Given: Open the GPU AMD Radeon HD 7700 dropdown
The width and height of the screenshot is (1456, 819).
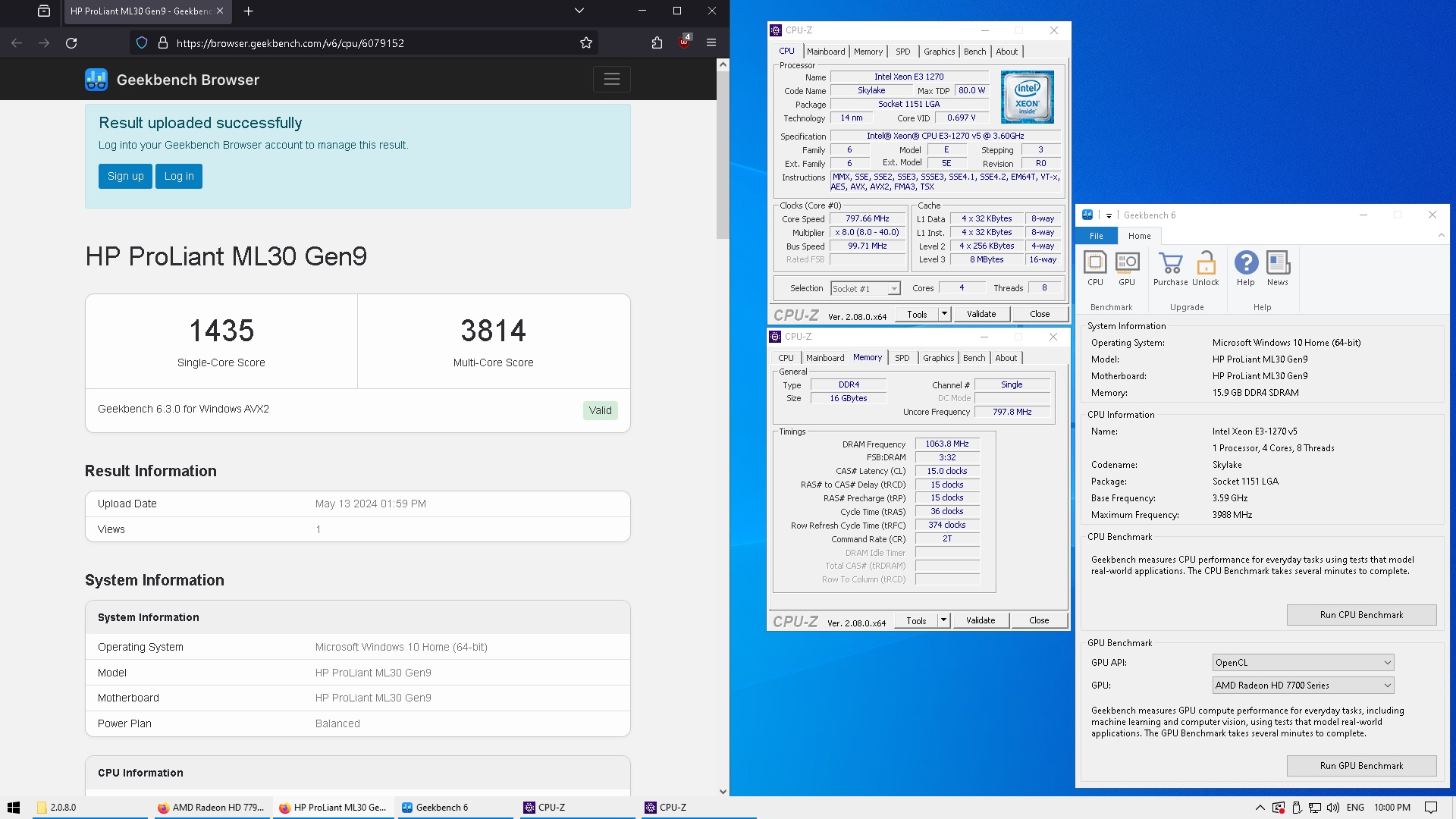Looking at the screenshot, I should (1303, 686).
